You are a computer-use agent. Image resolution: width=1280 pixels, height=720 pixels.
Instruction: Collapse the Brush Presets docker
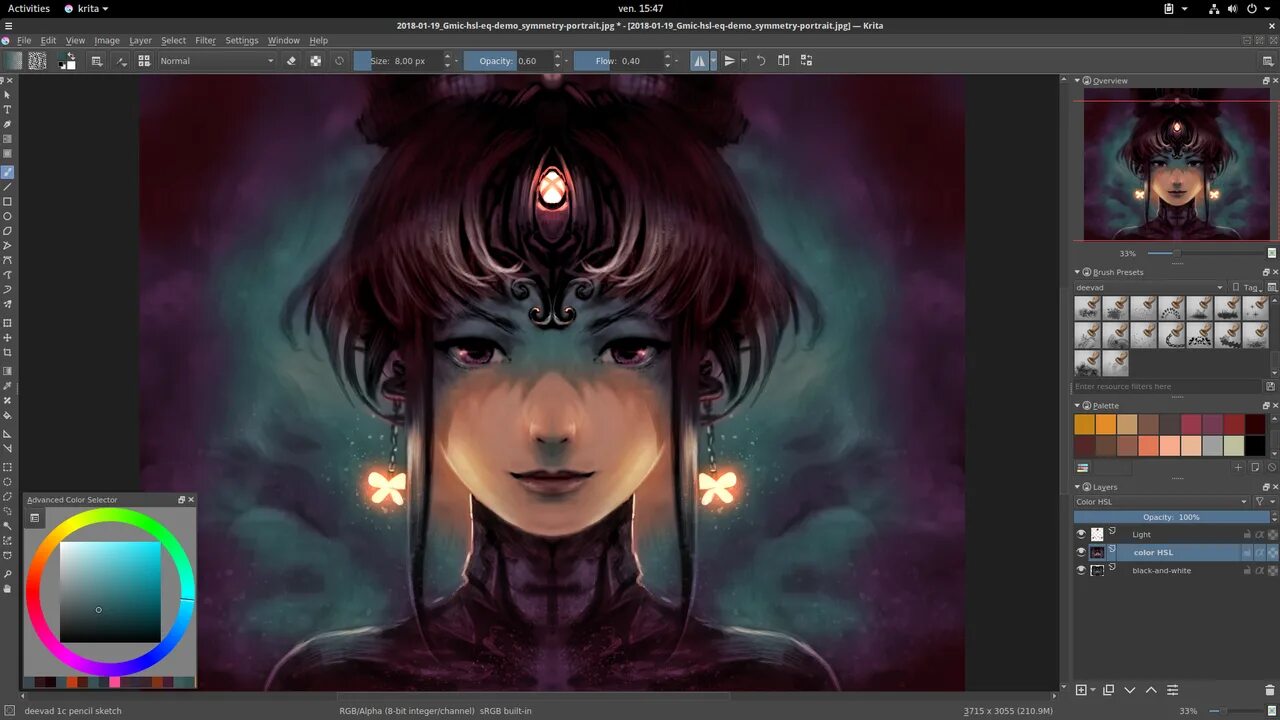pyautogui.click(x=1079, y=272)
